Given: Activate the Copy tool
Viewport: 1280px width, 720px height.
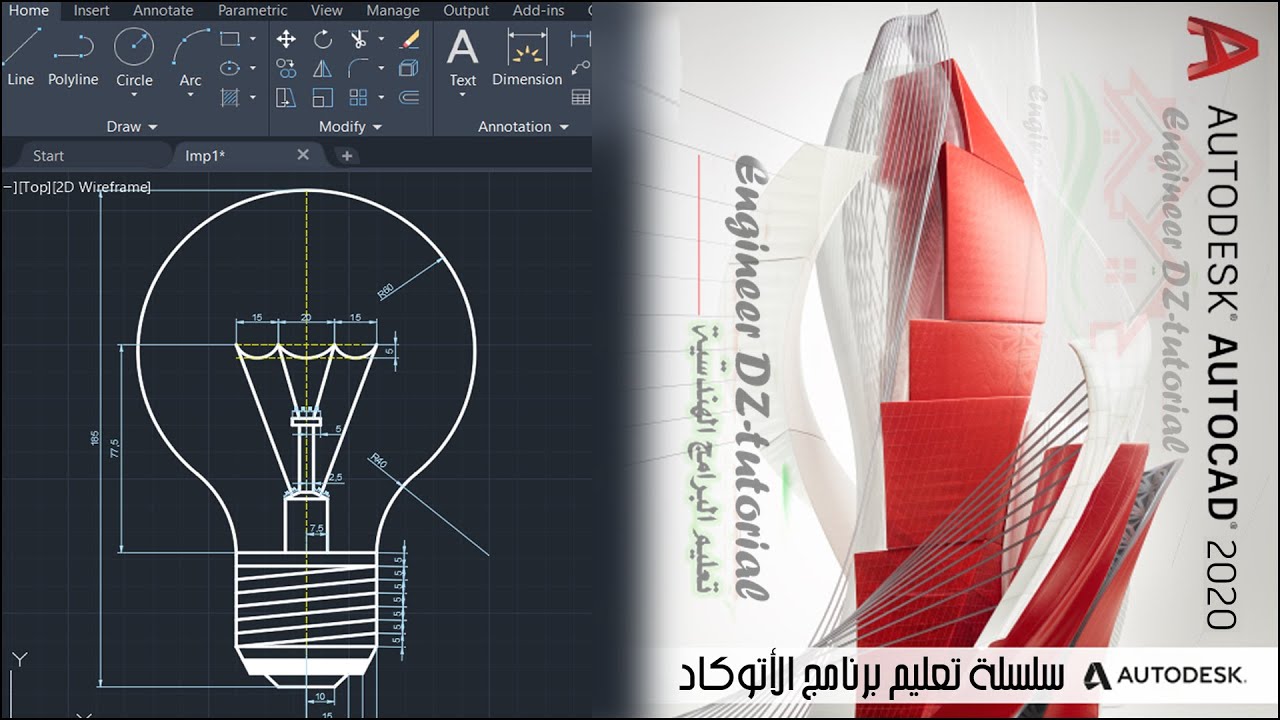Looking at the screenshot, I should click(x=286, y=68).
